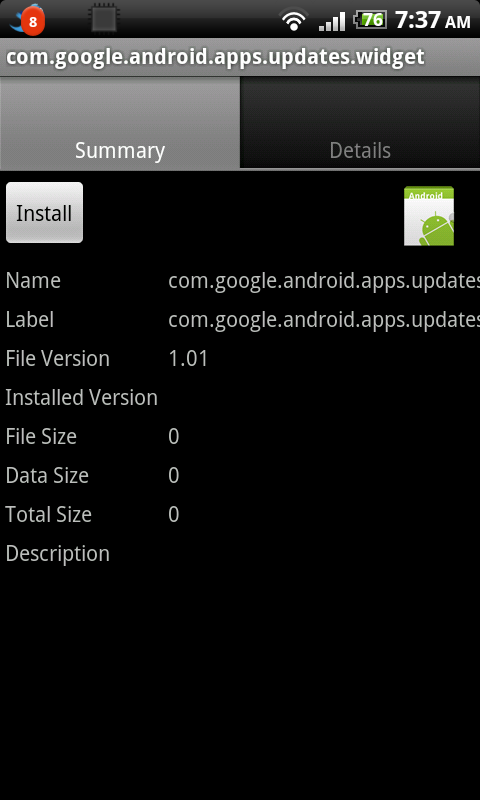Tap the cellular signal bars icon
Viewport: 480px width, 800px height.
click(332, 21)
